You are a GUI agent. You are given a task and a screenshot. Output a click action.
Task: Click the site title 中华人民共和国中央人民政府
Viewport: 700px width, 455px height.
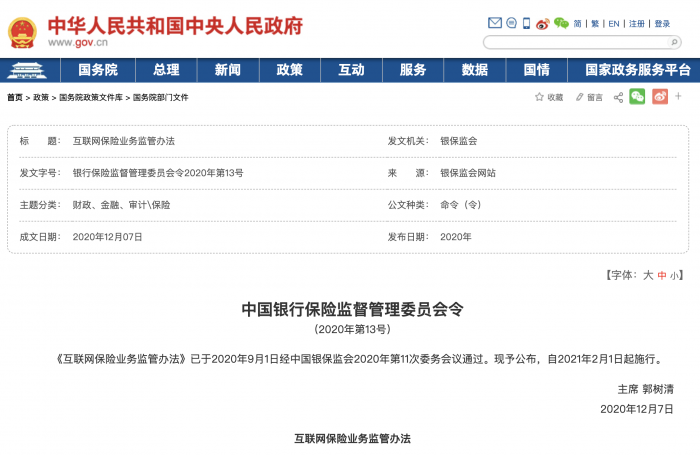(175, 25)
